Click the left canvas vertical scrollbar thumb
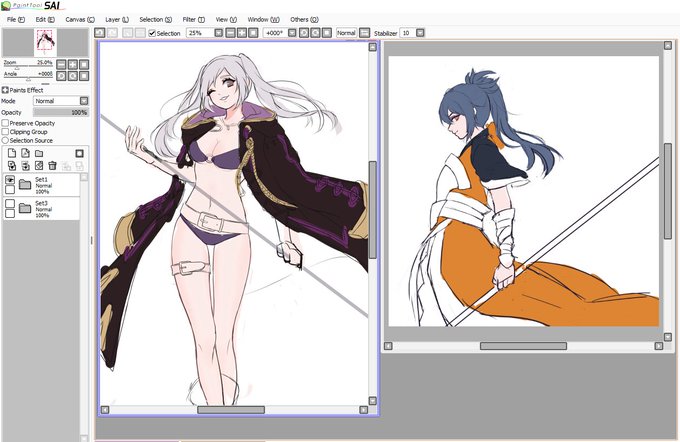 (x=373, y=210)
